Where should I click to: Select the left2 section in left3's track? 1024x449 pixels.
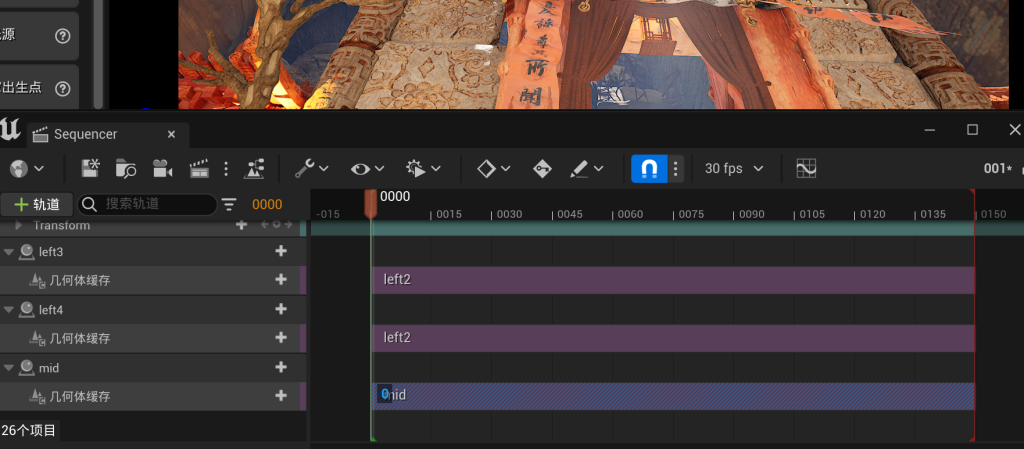pyautogui.click(x=673, y=280)
